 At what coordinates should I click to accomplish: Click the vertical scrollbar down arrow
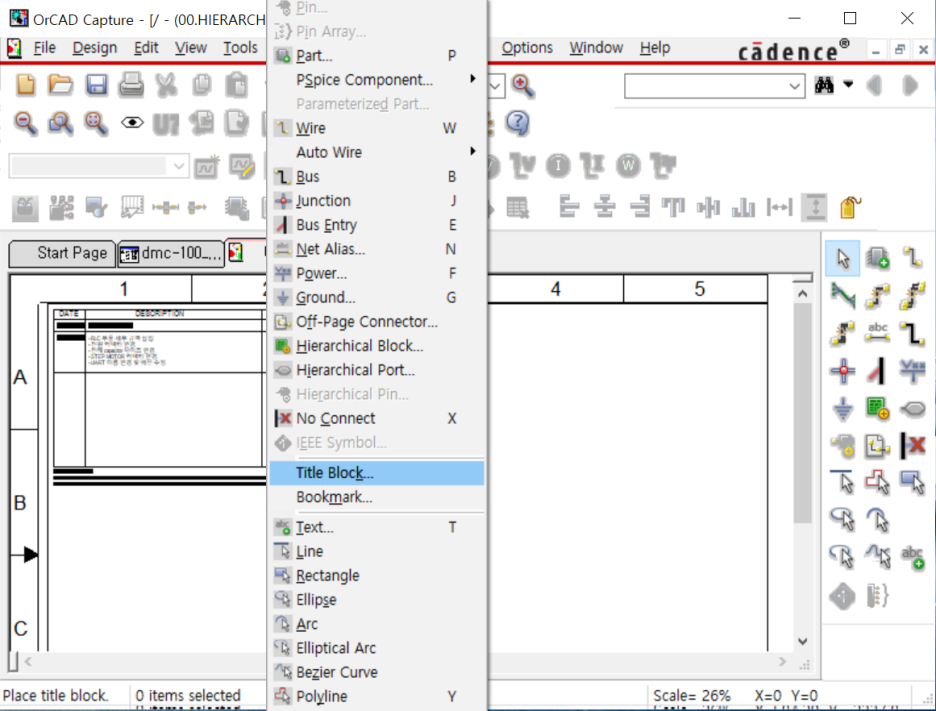click(802, 641)
